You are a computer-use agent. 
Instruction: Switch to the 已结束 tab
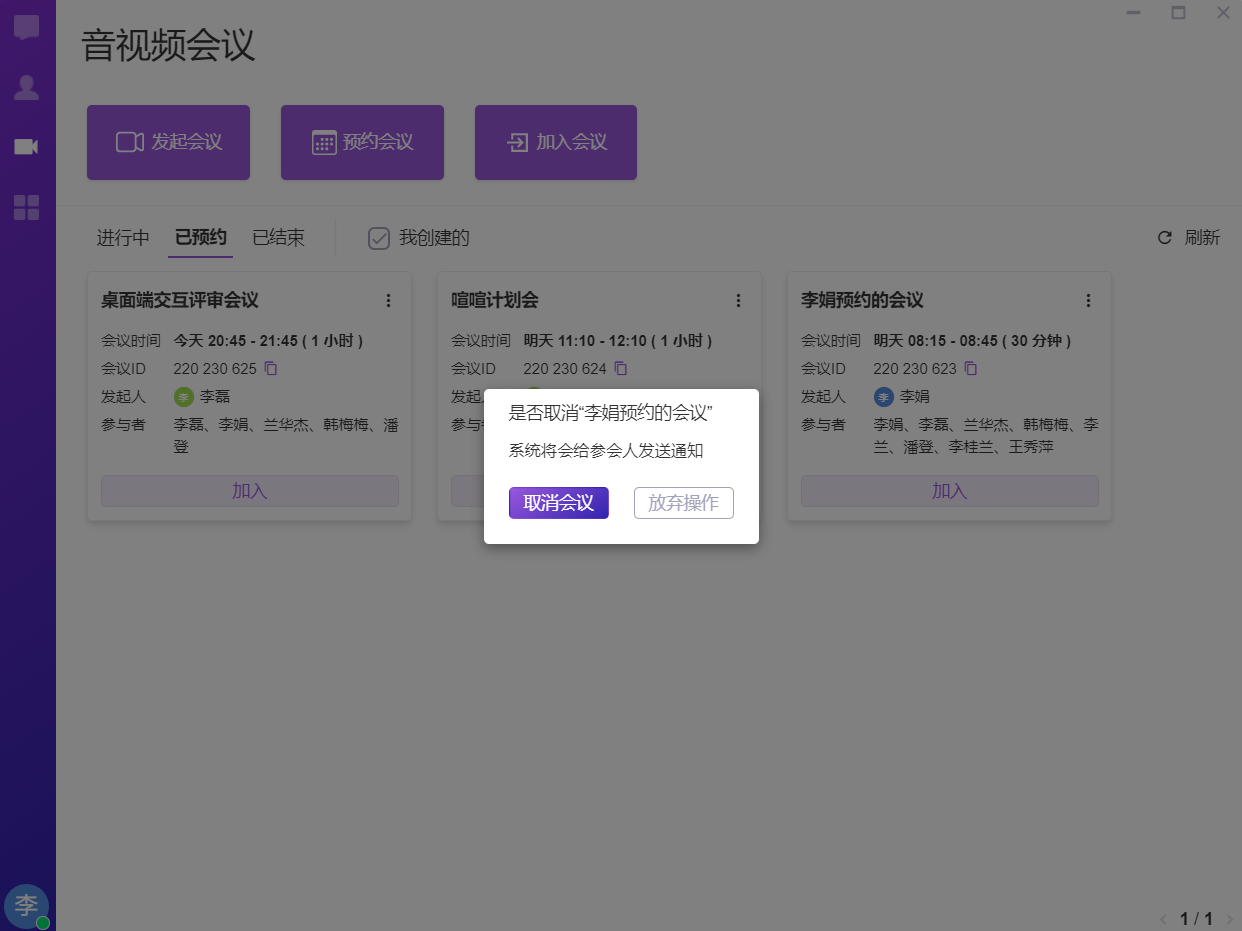click(278, 238)
